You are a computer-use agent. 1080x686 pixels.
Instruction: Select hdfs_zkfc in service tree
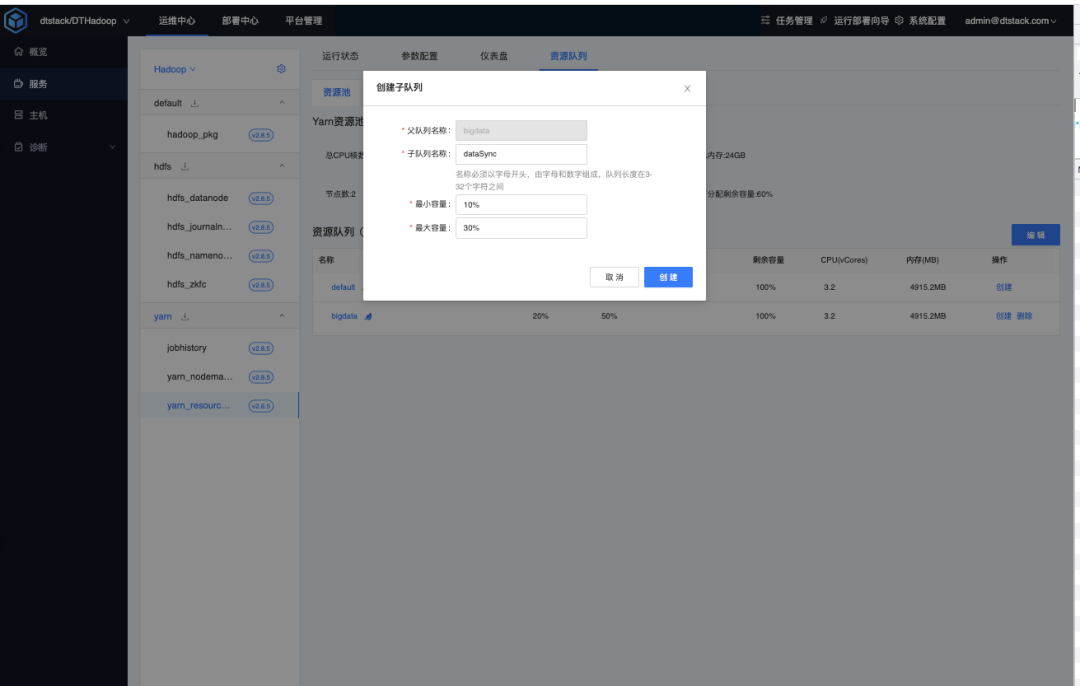(x=187, y=284)
